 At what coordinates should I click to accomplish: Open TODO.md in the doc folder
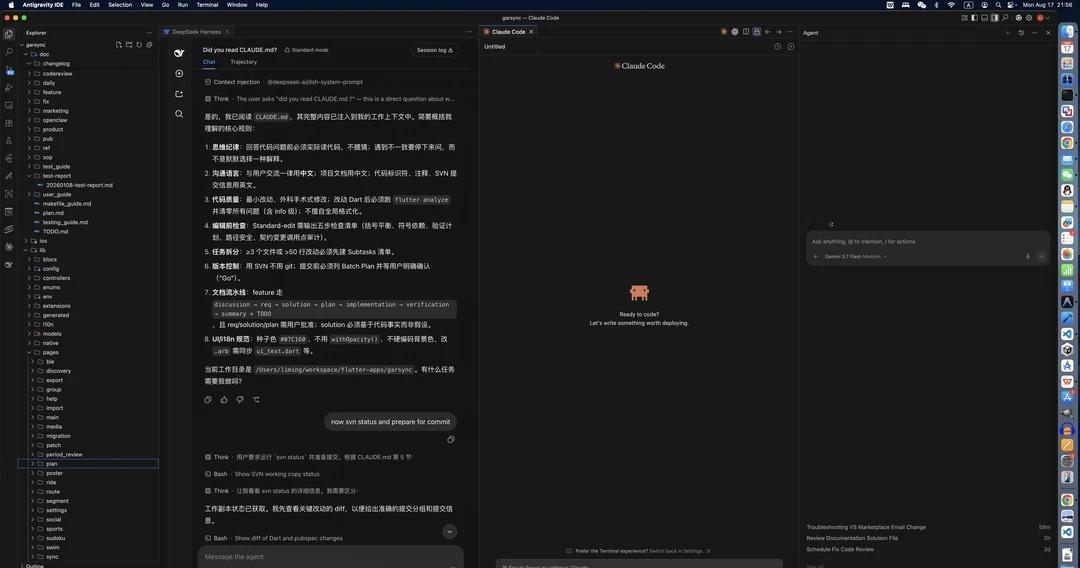[55, 232]
